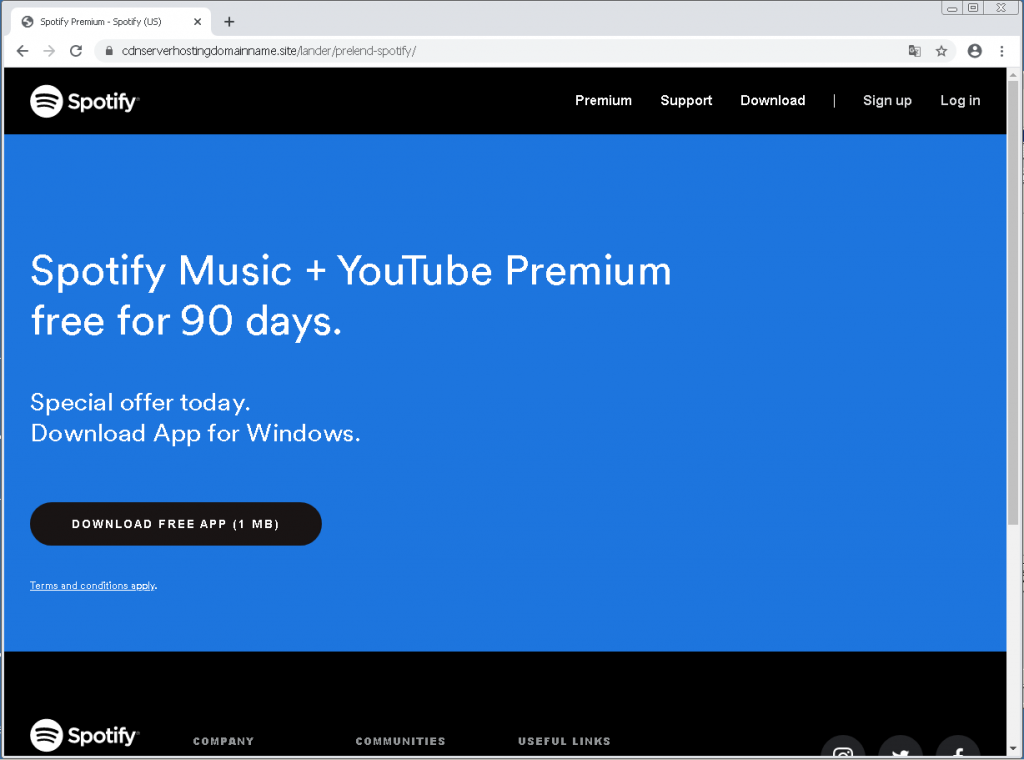Click the Facebook icon in the footer

957,752
